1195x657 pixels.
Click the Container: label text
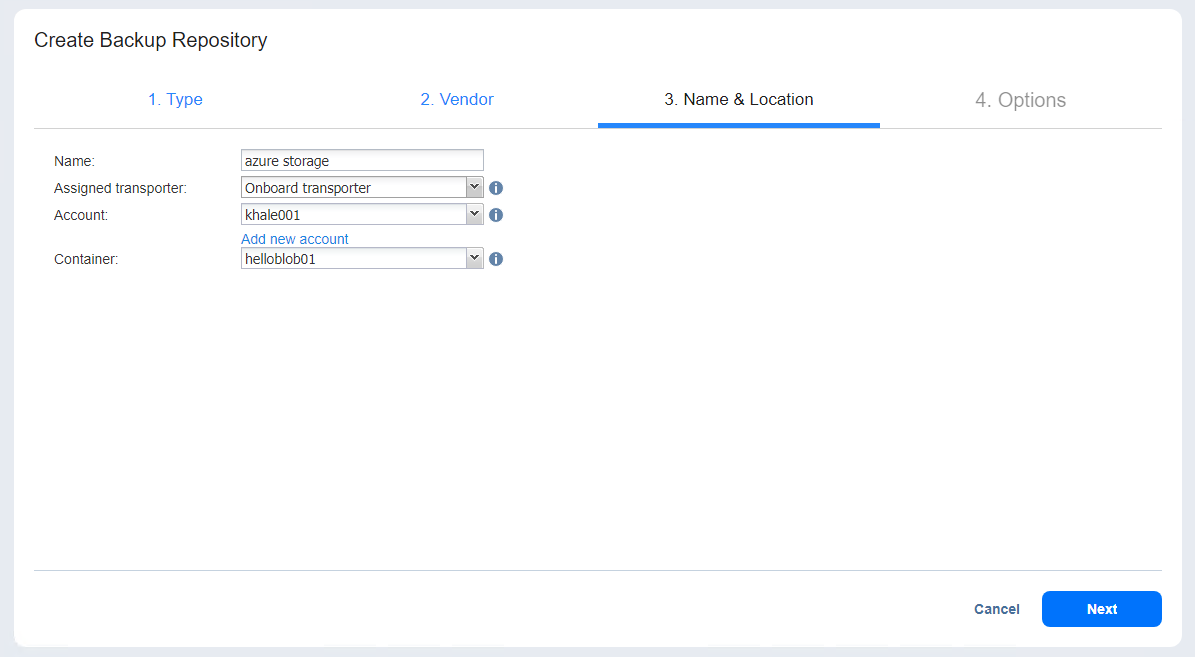(86, 259)
